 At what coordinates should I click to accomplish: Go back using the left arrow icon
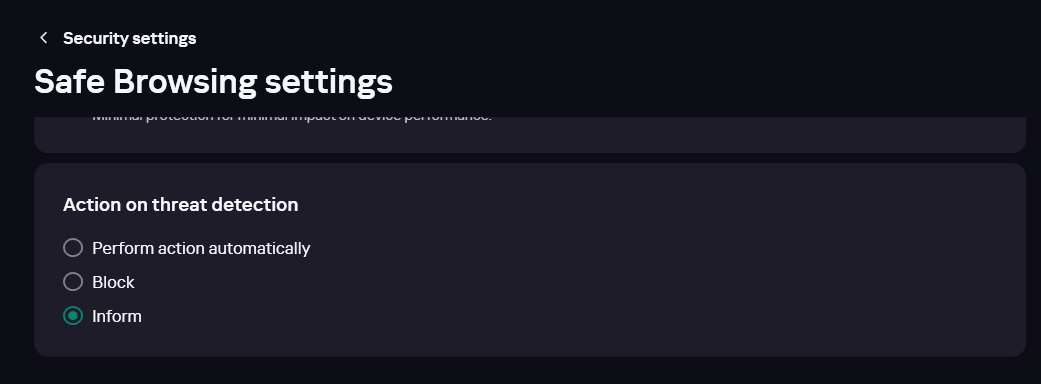coord(44,38)
